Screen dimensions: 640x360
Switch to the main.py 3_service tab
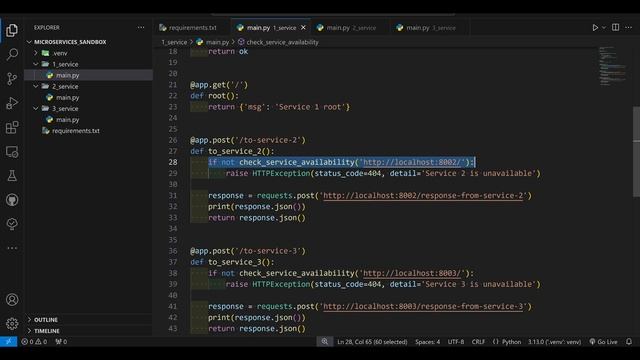(429, 28)
